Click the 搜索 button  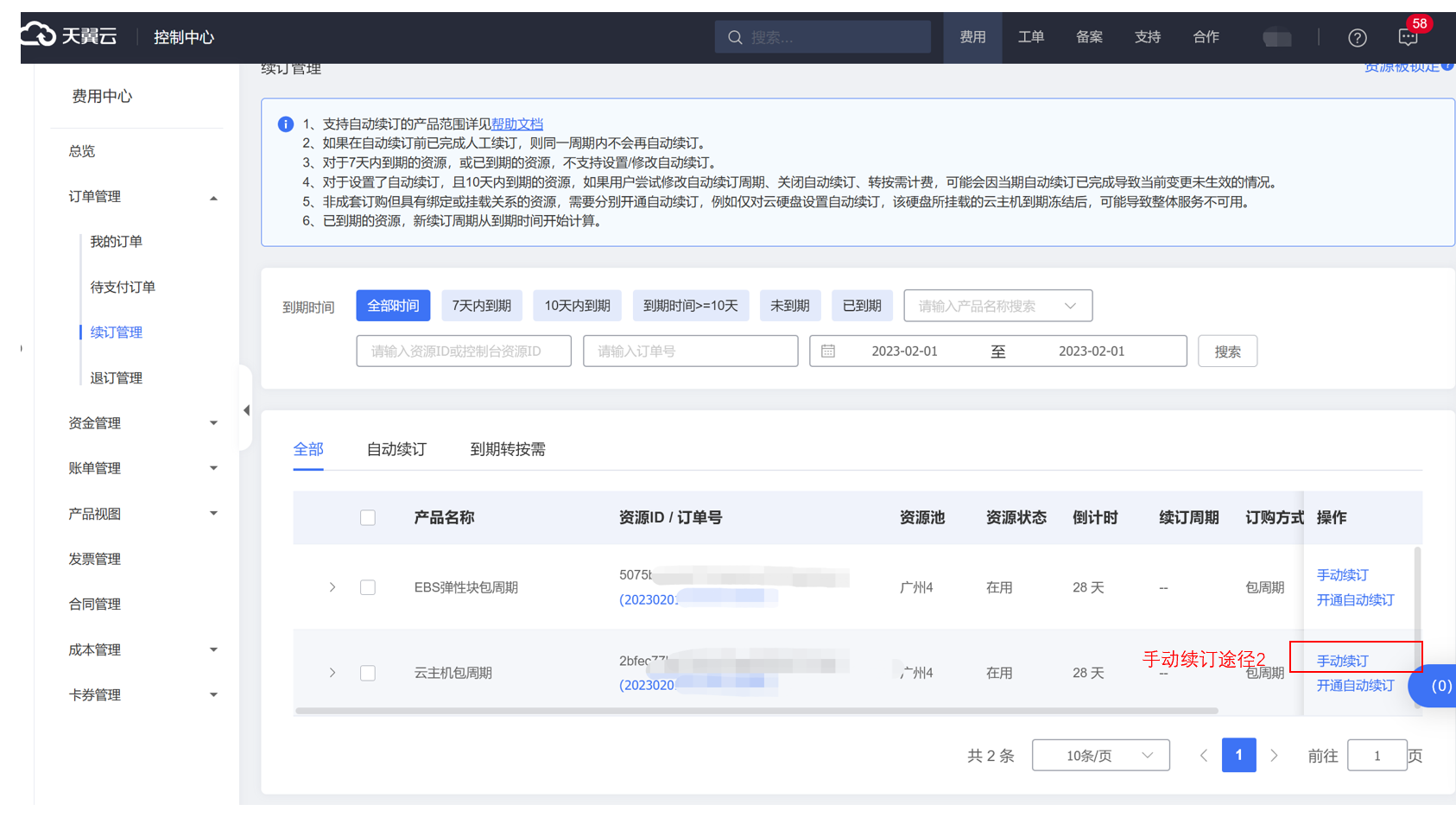(x=1227, y=351)
